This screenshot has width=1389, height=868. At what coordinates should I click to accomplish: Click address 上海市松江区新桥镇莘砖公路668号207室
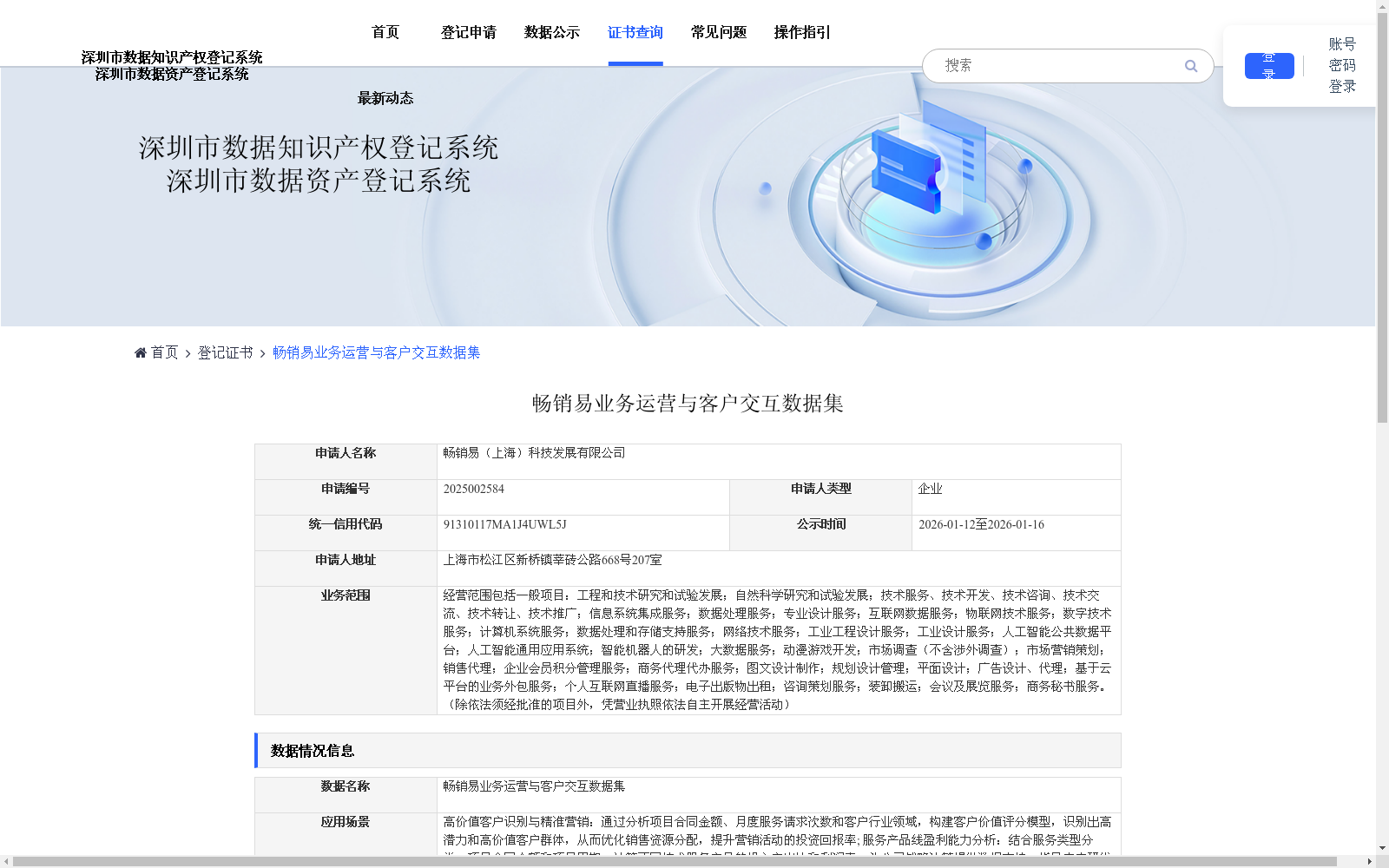(x=552, y=560)
